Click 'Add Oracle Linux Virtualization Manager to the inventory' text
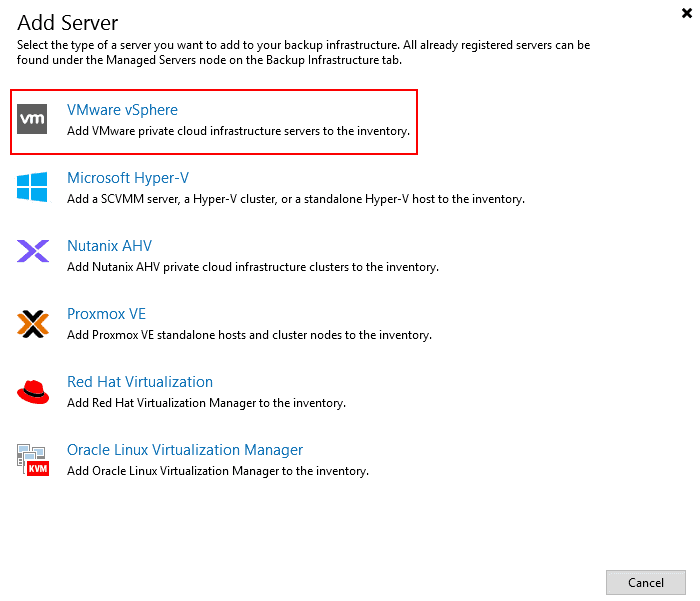The image size is (700, 601). click(x=218, y=471)
